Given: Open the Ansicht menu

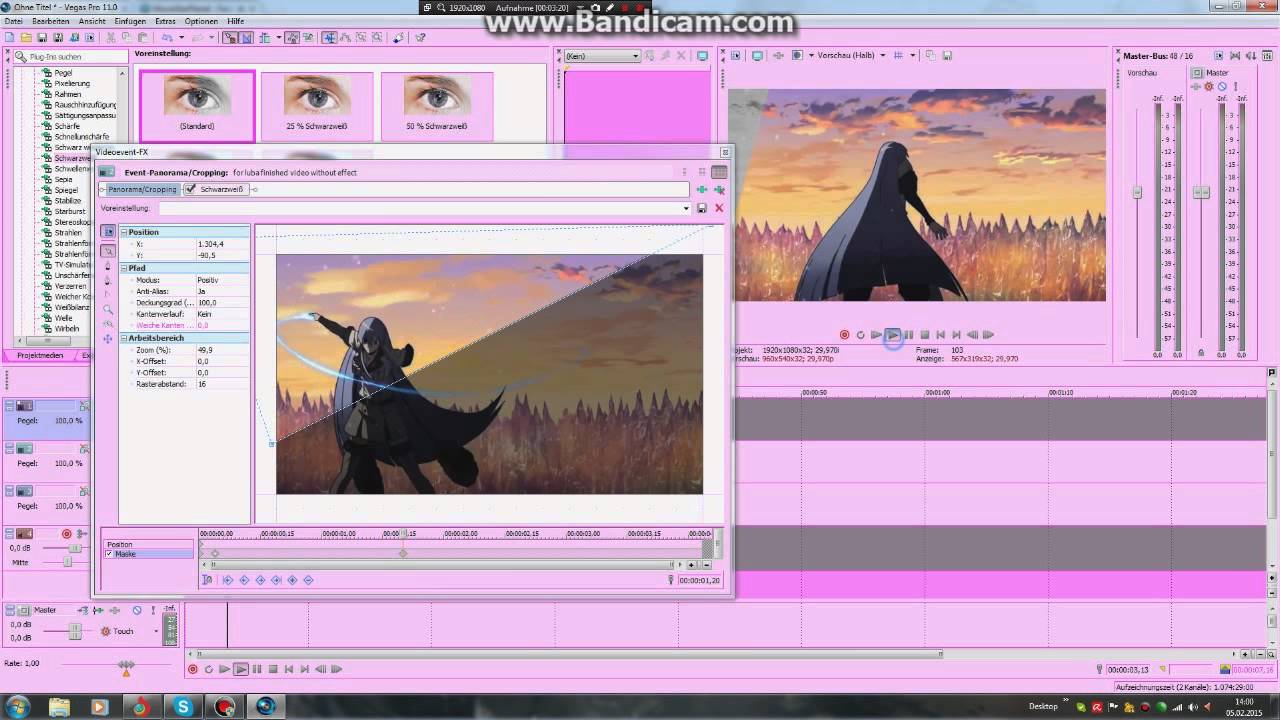Looking at the screenshot, I should coord(92,21).
